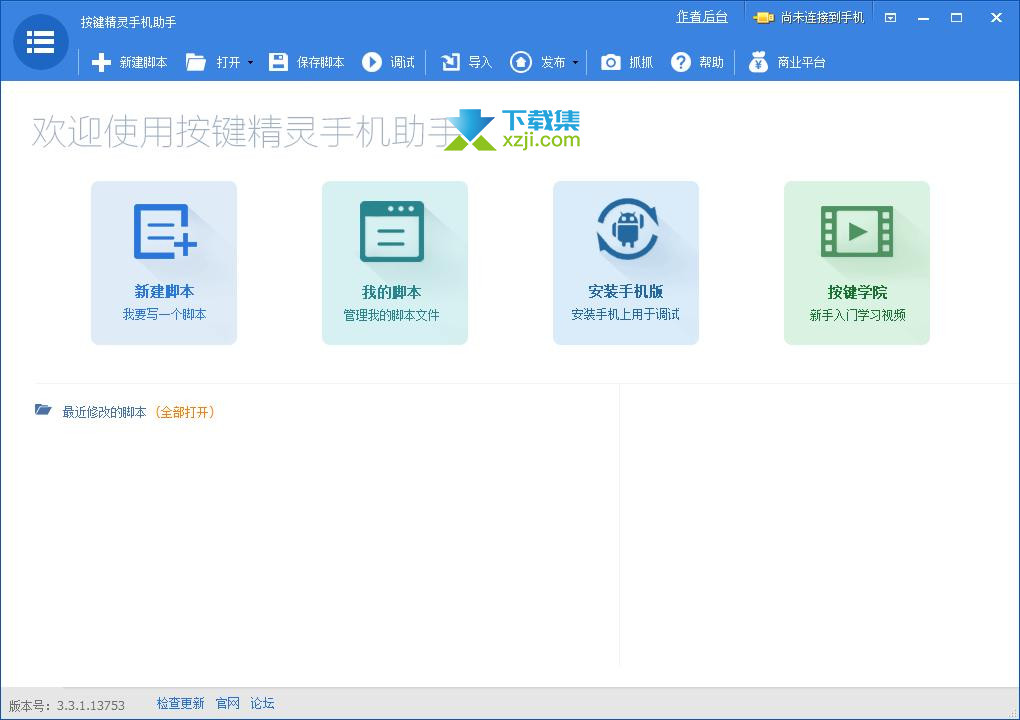
Task: Click the 商业平台 toolbar label
Action: 801,62
